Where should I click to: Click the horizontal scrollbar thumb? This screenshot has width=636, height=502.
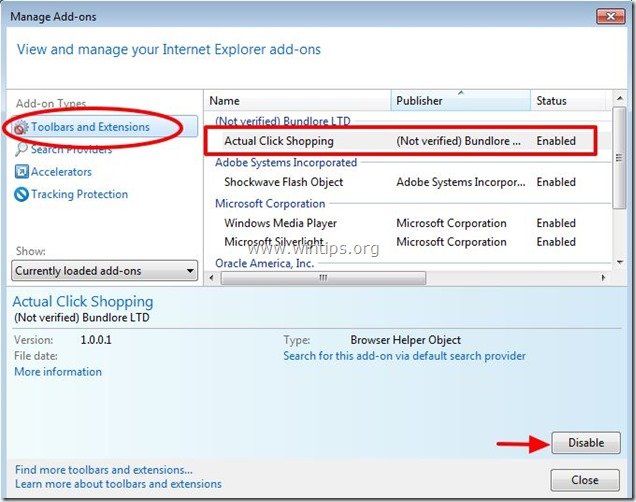pos(323,278)
